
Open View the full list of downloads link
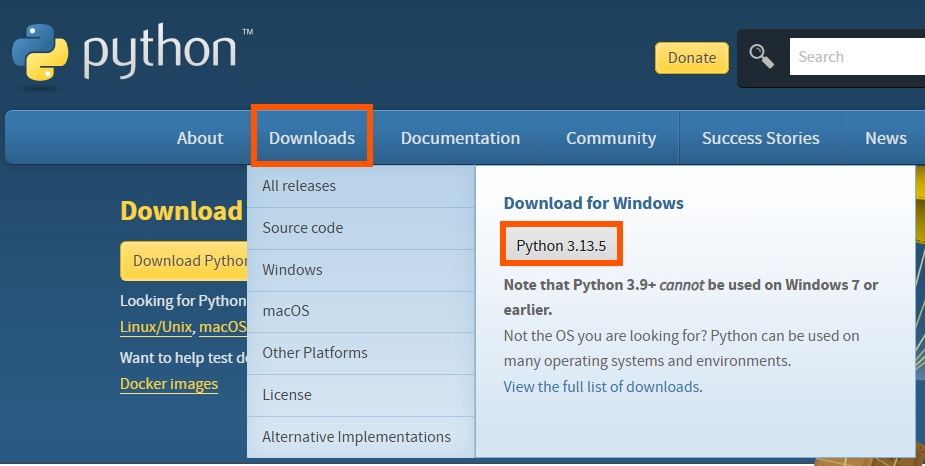601,387
